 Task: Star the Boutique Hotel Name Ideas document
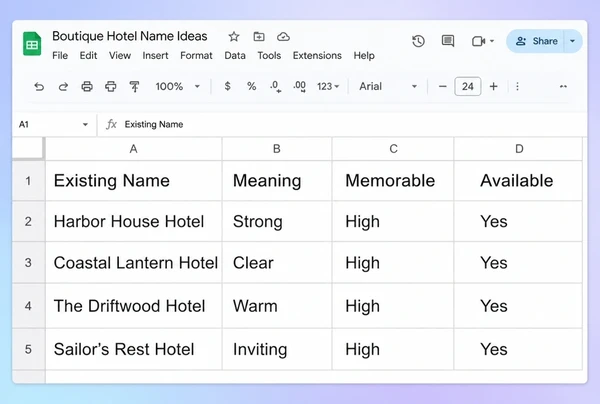[x=234, y=37]
